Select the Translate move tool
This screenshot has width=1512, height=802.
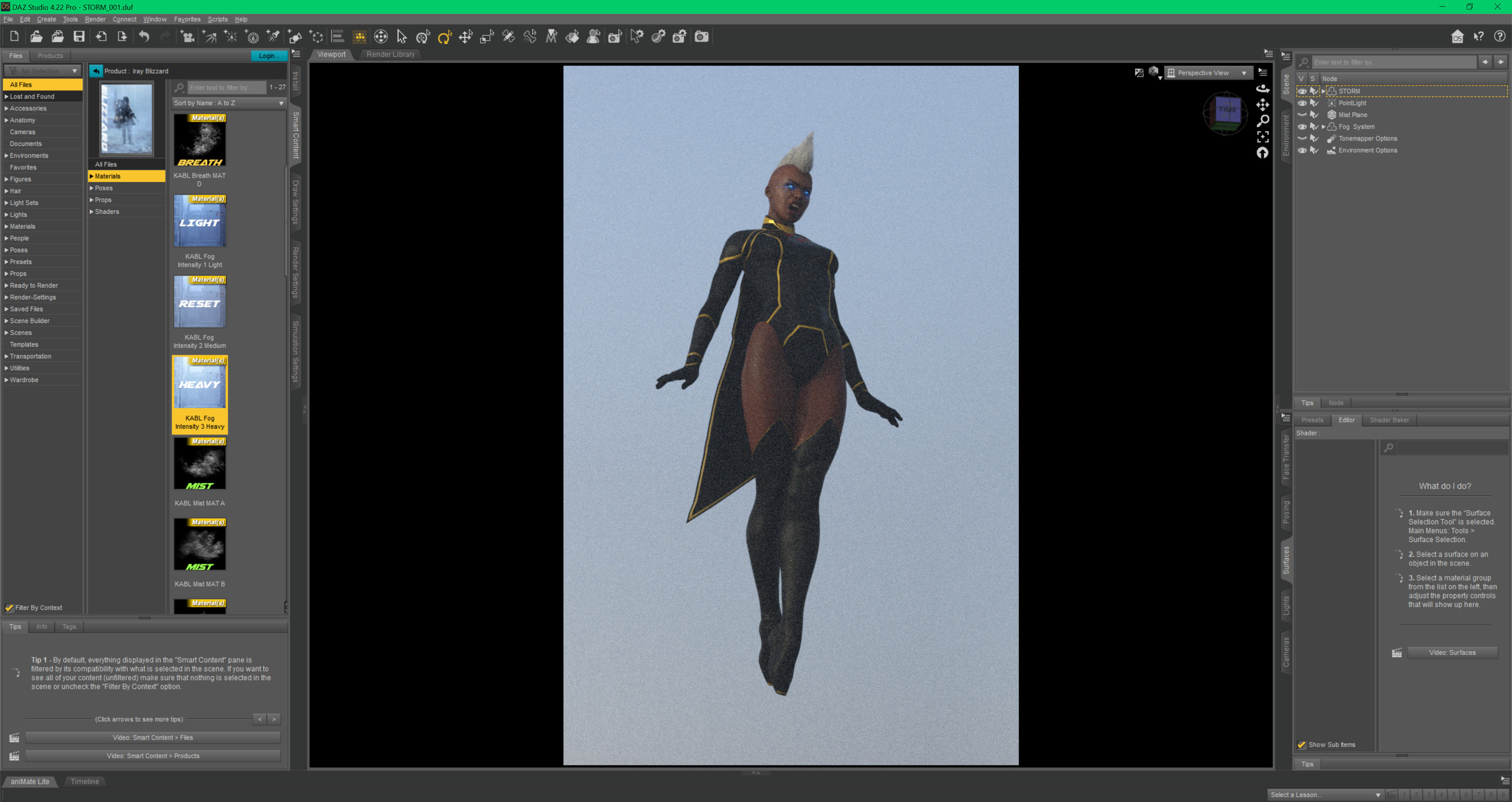point(465,36)
